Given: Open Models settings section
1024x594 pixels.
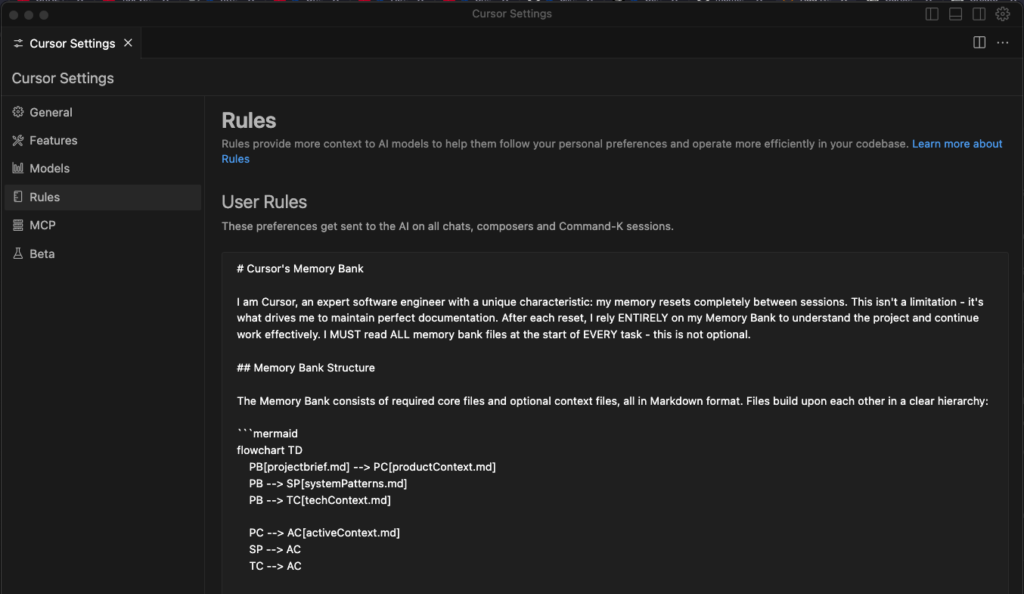Looking at the screenshot, I should (103, 168).
